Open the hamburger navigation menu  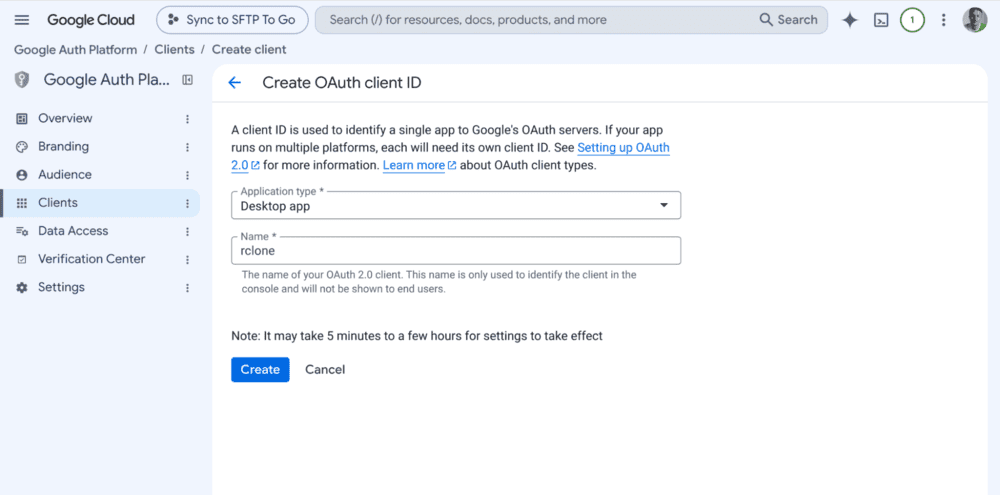22,20
